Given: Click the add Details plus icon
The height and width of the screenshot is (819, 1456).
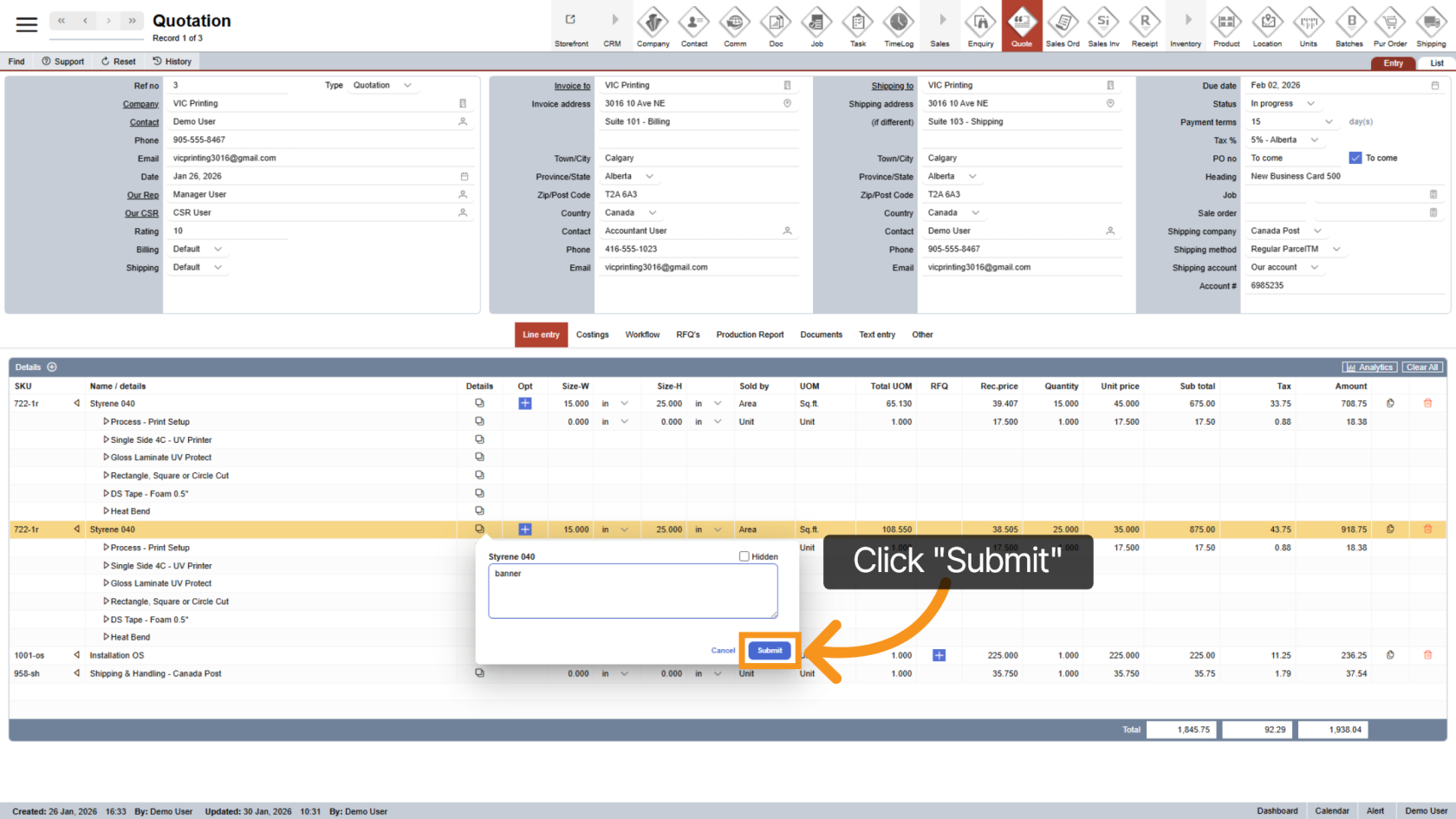Looking at the screenshot, I should point(52,367).
